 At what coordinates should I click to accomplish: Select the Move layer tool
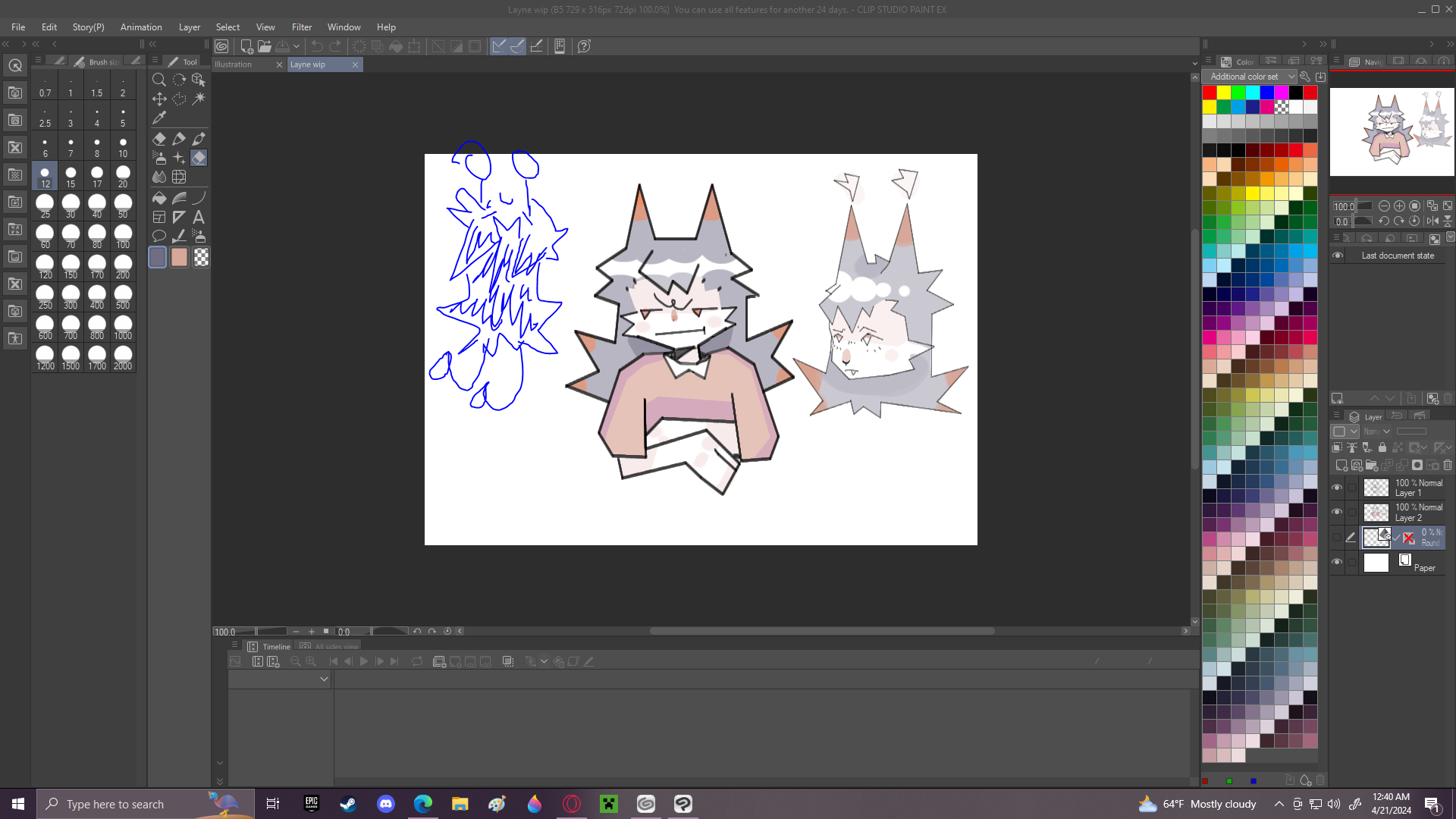coord(159,99)
